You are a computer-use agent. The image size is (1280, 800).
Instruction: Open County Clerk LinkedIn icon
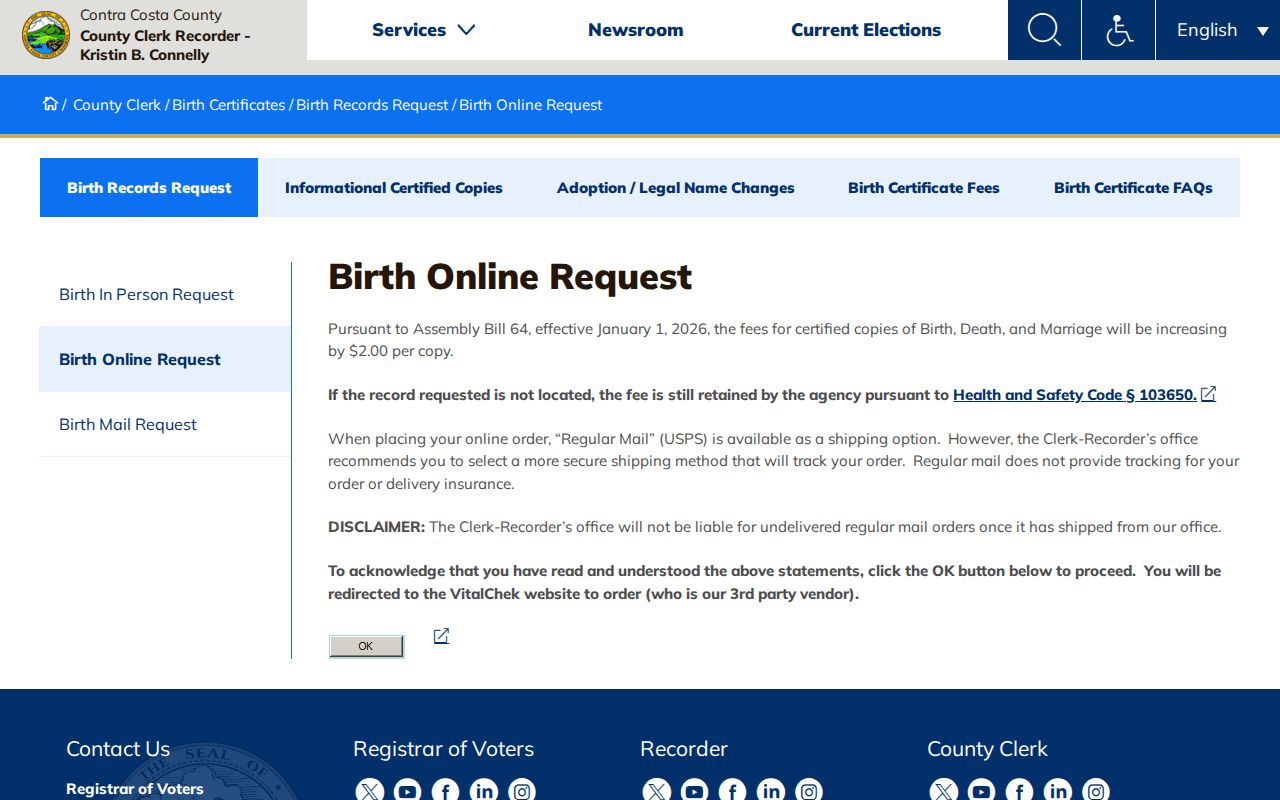pos(1058,791)
